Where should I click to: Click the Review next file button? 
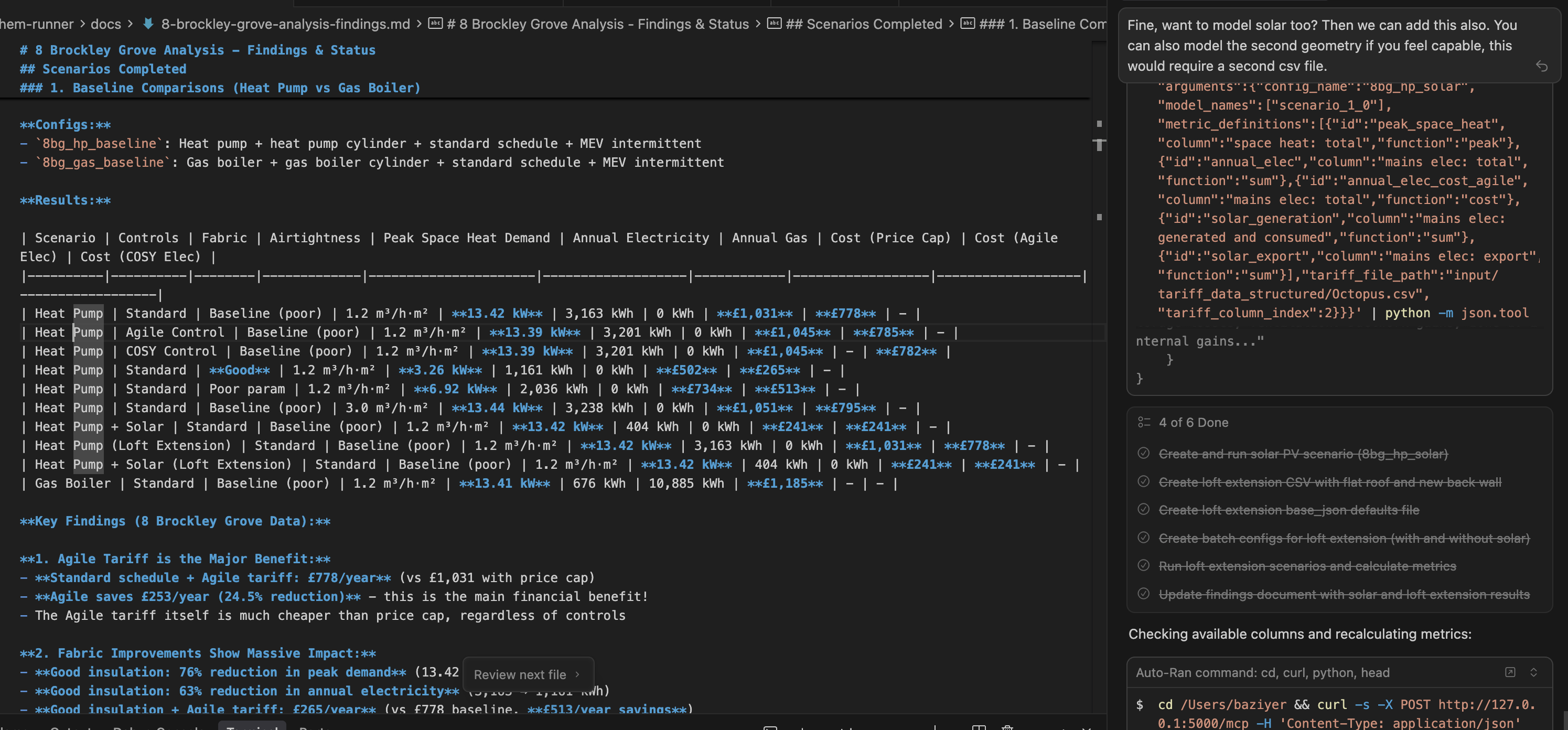(520, 674)
